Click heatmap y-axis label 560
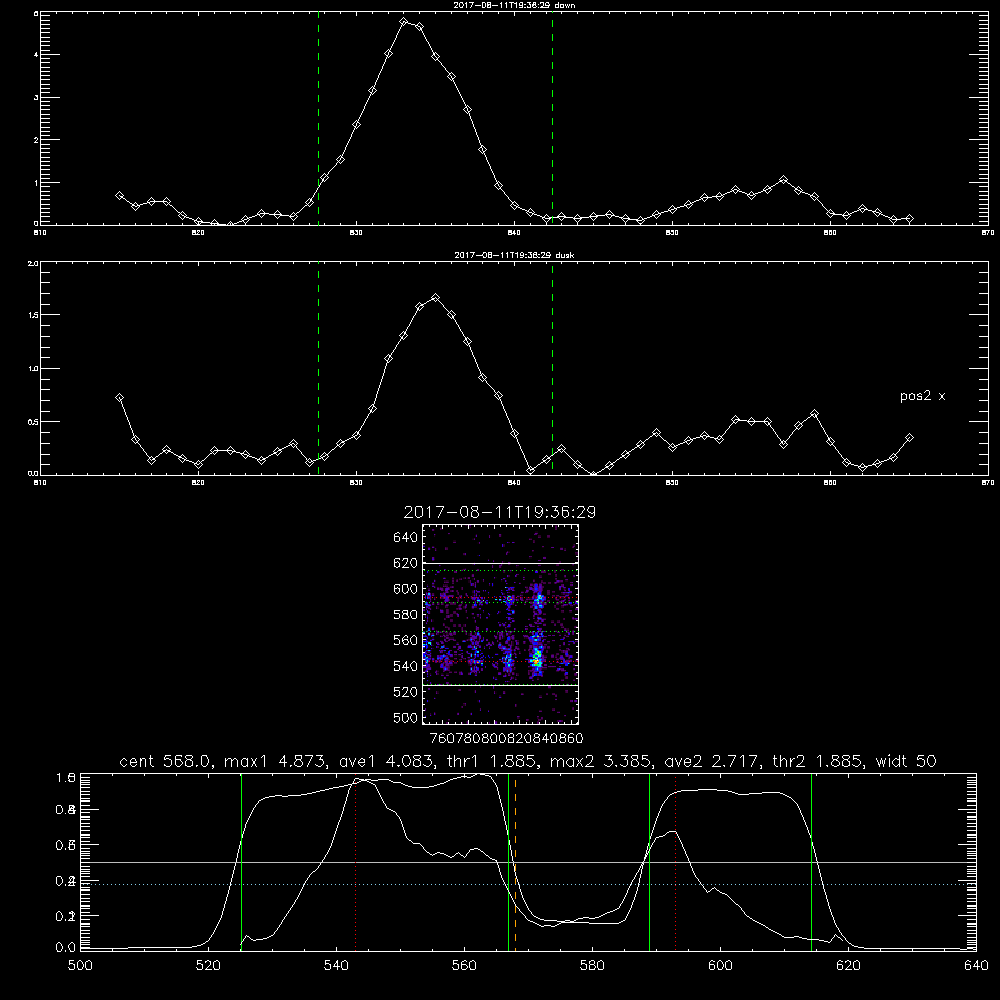Image resolution: width=1000 pixels, height=1000 pixels. [406, 640]
